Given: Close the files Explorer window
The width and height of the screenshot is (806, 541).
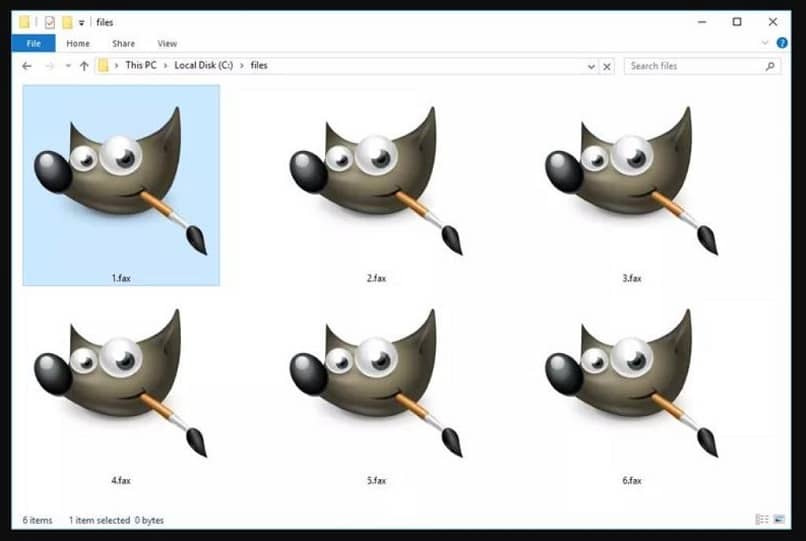Looking at the screenshot, I should [x=773, y=22].
